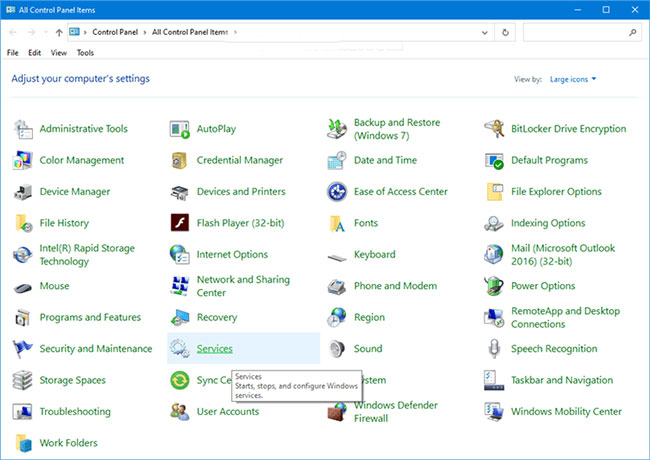This screenshot has width=650, height=460.
Task: Open the View menu
Action: click(x=58, y=53)
